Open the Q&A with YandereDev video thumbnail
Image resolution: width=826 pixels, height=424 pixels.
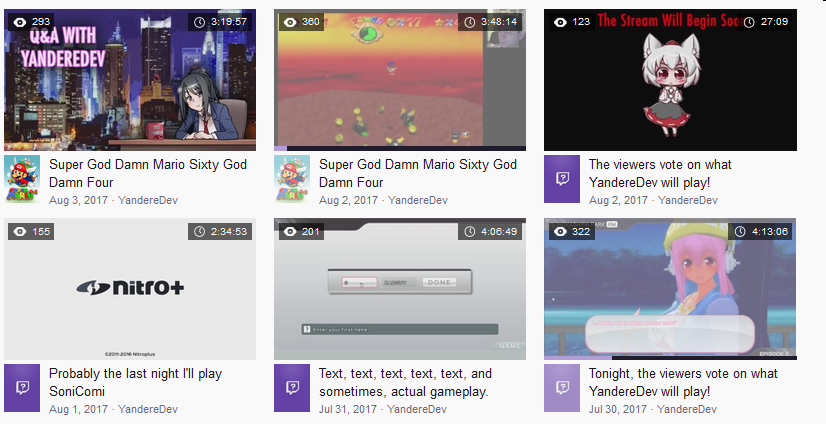click(130, 80)
